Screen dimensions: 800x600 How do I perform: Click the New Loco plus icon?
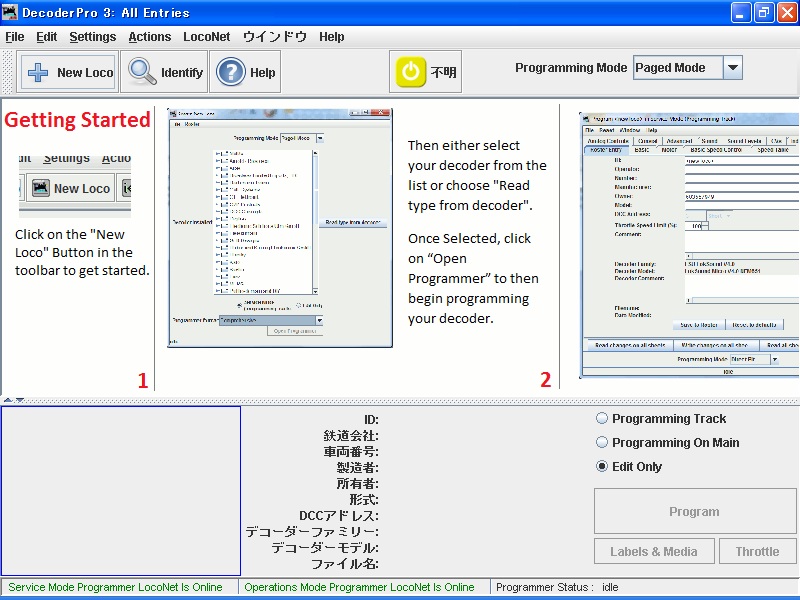click(x=38, y=72)
